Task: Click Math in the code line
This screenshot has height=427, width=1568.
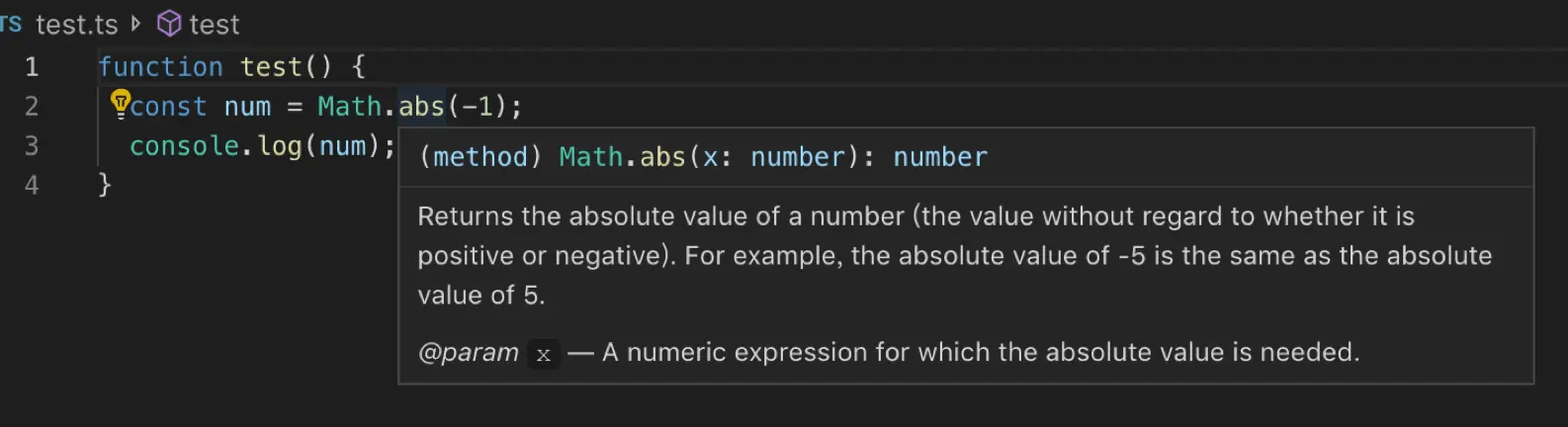Action: click(349, 107)
